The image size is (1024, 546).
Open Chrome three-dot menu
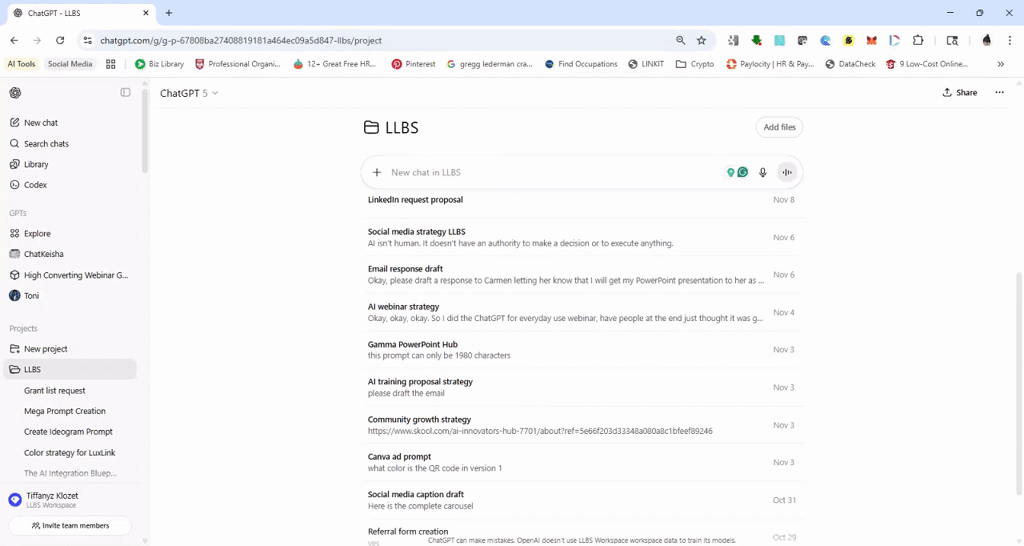point(1009,40)
